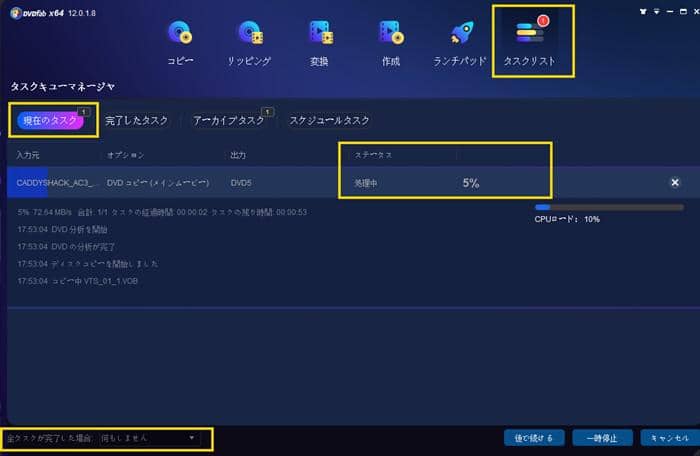This screenshot has height=456, width=700.
Task: Launch the ランチパッド rocket icon
Action: click(x=463, y=34)
